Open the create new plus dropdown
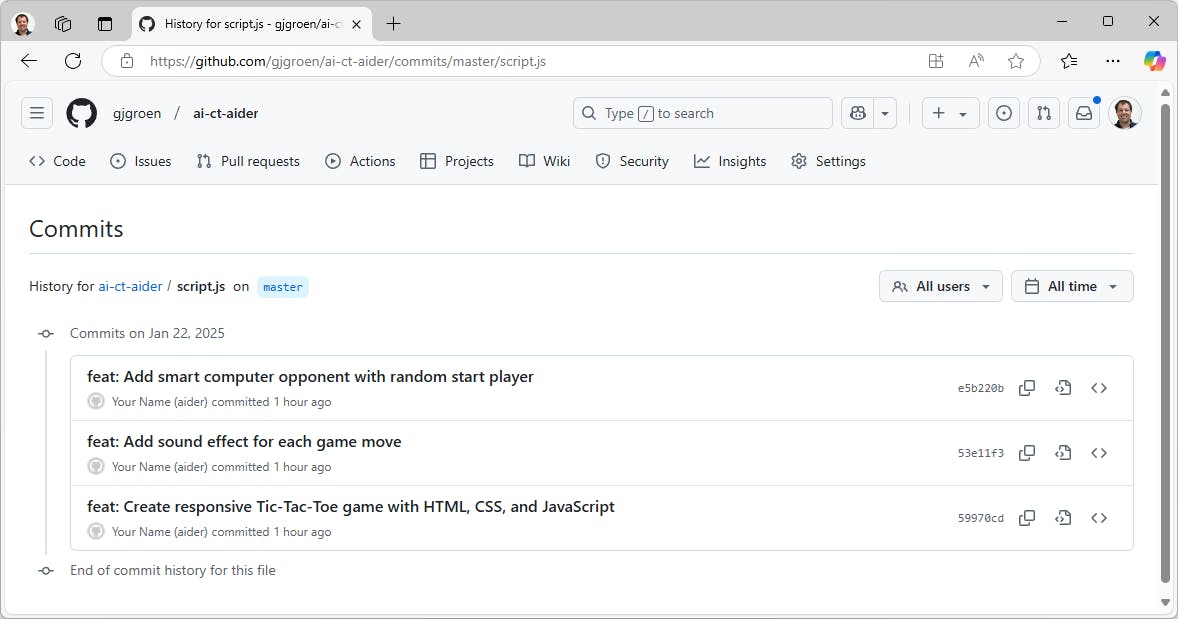Image resolution: width=1178 pixels, height=619 pixels. (x=950, y=114)
